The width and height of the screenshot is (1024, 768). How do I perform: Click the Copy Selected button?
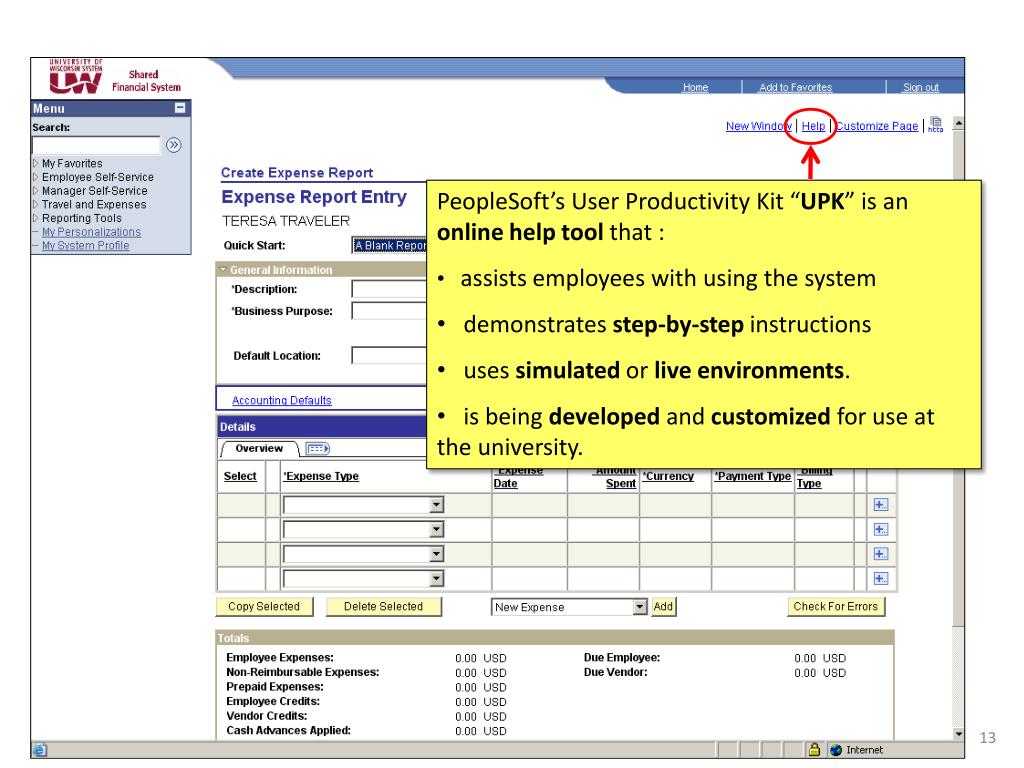264,607
